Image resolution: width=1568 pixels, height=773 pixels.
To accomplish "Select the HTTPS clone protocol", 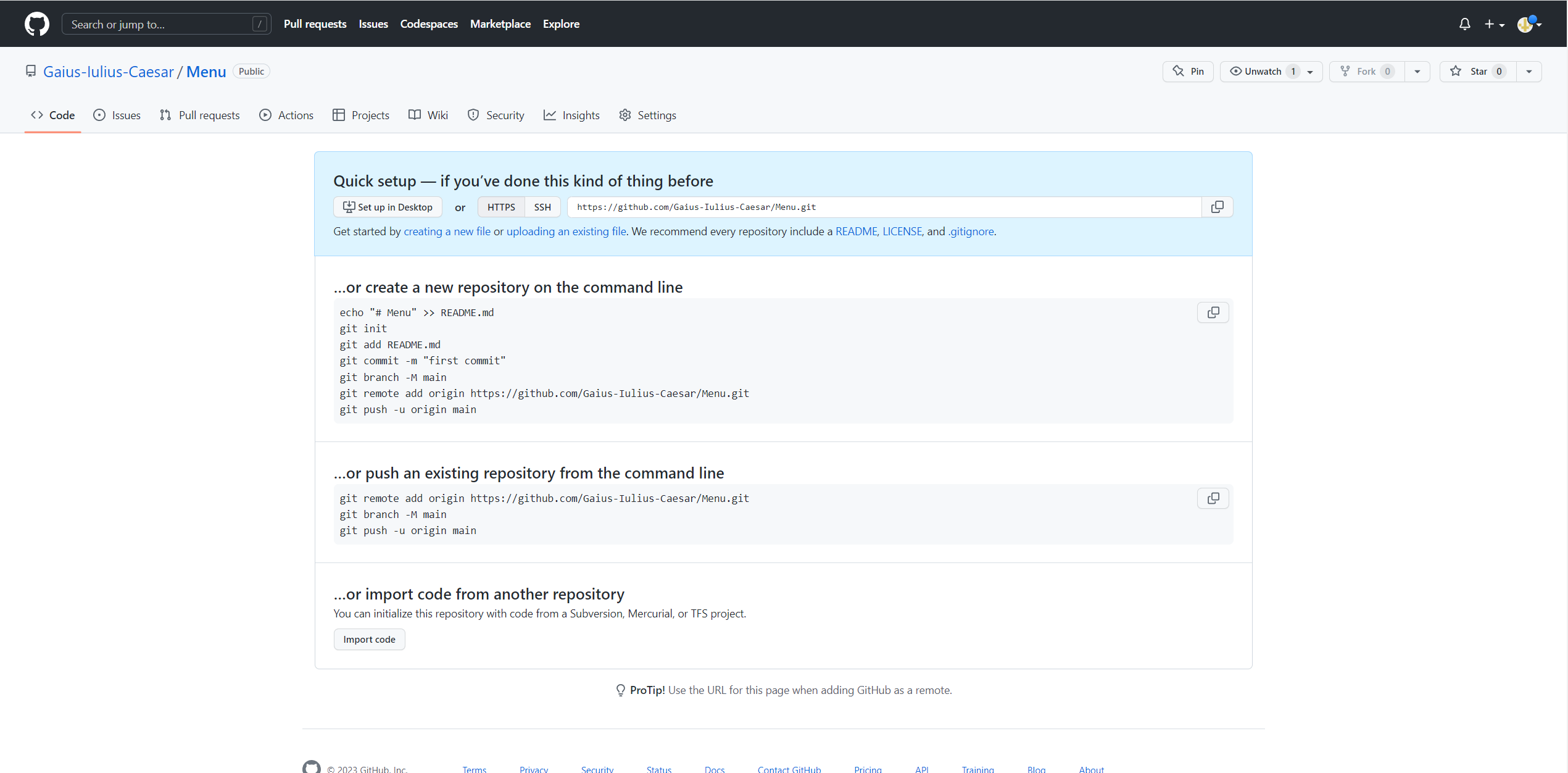I will pos(500,207).
